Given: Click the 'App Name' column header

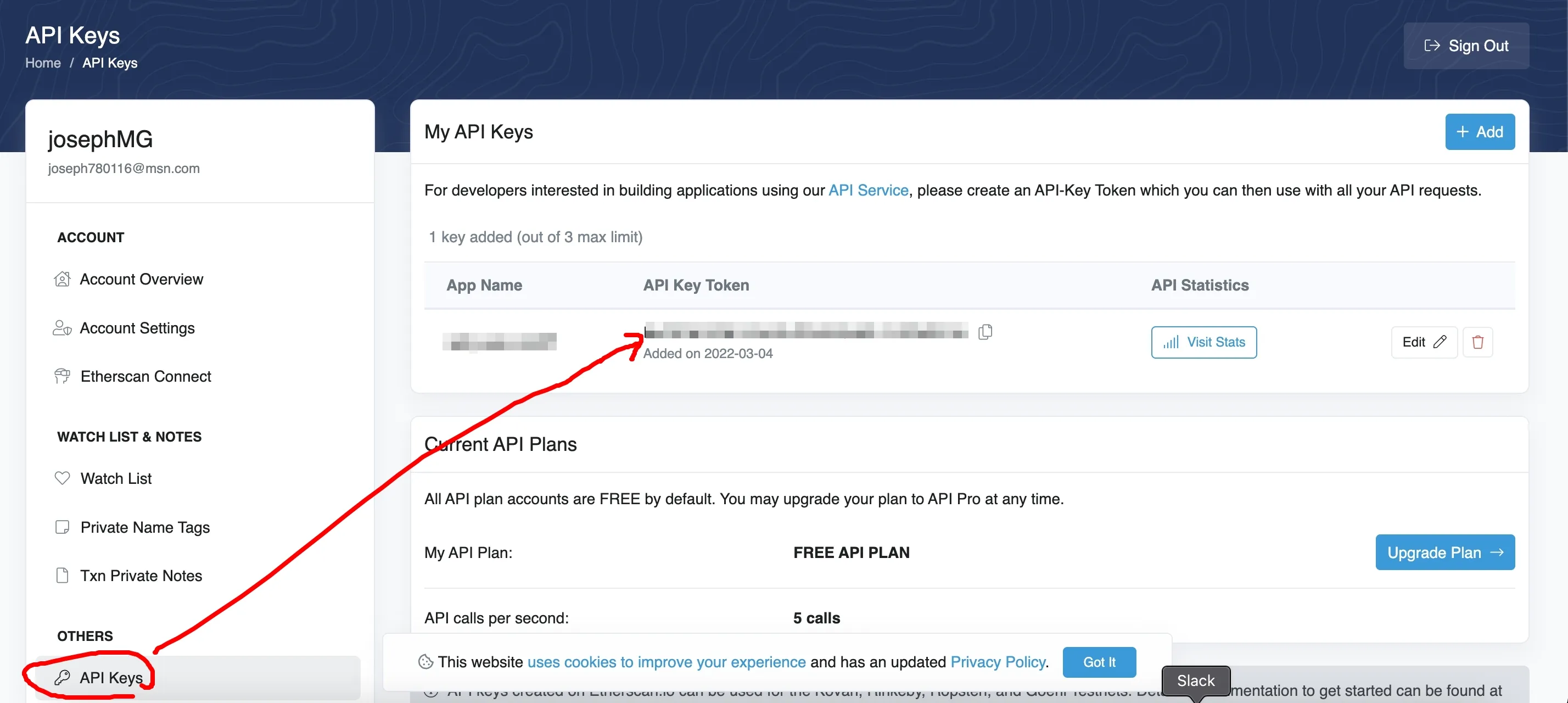Looking at the screenshot, I should (484, 286).
